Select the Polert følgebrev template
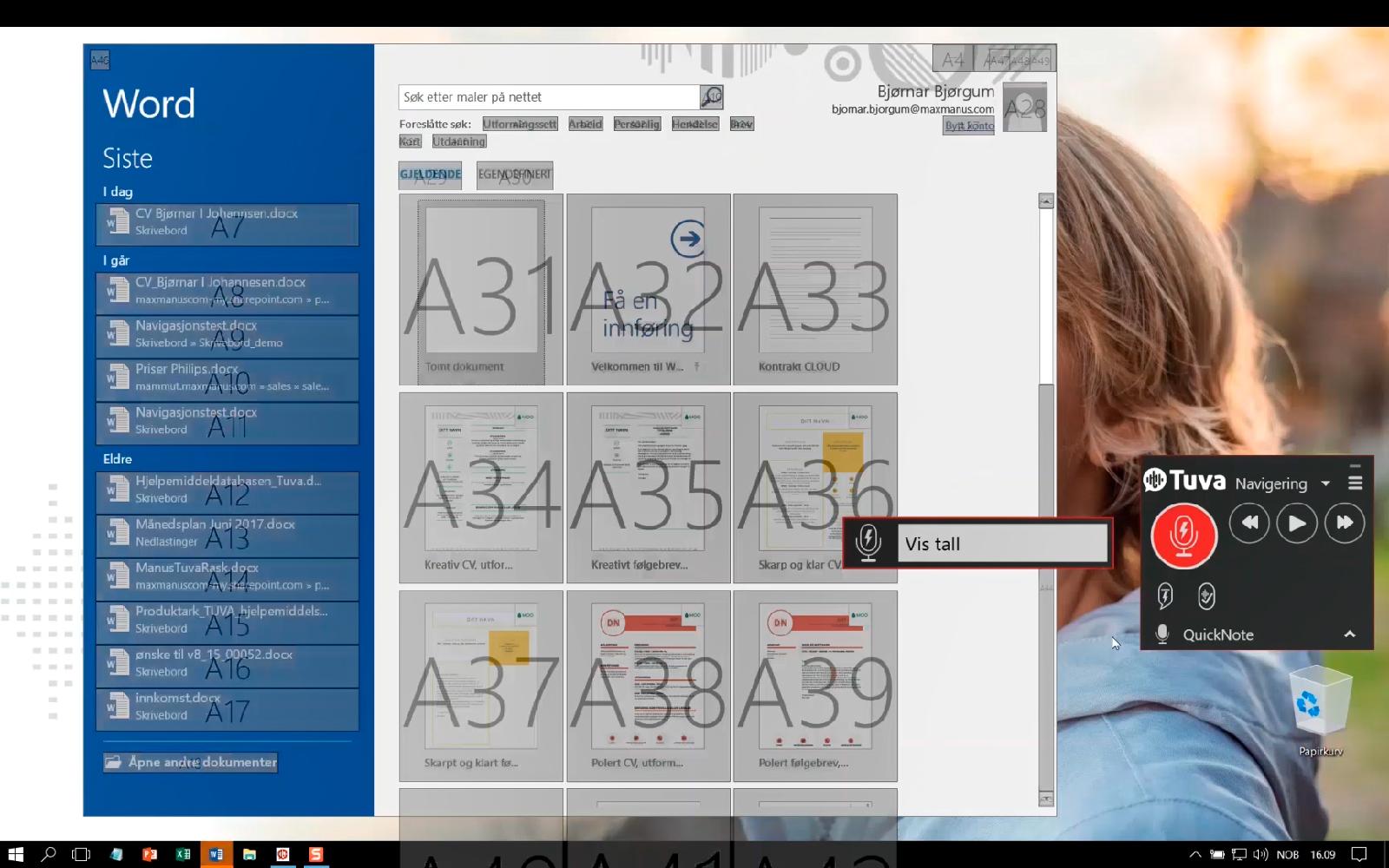The height and width of the screenshot is (868, 1389). (815, 686)
